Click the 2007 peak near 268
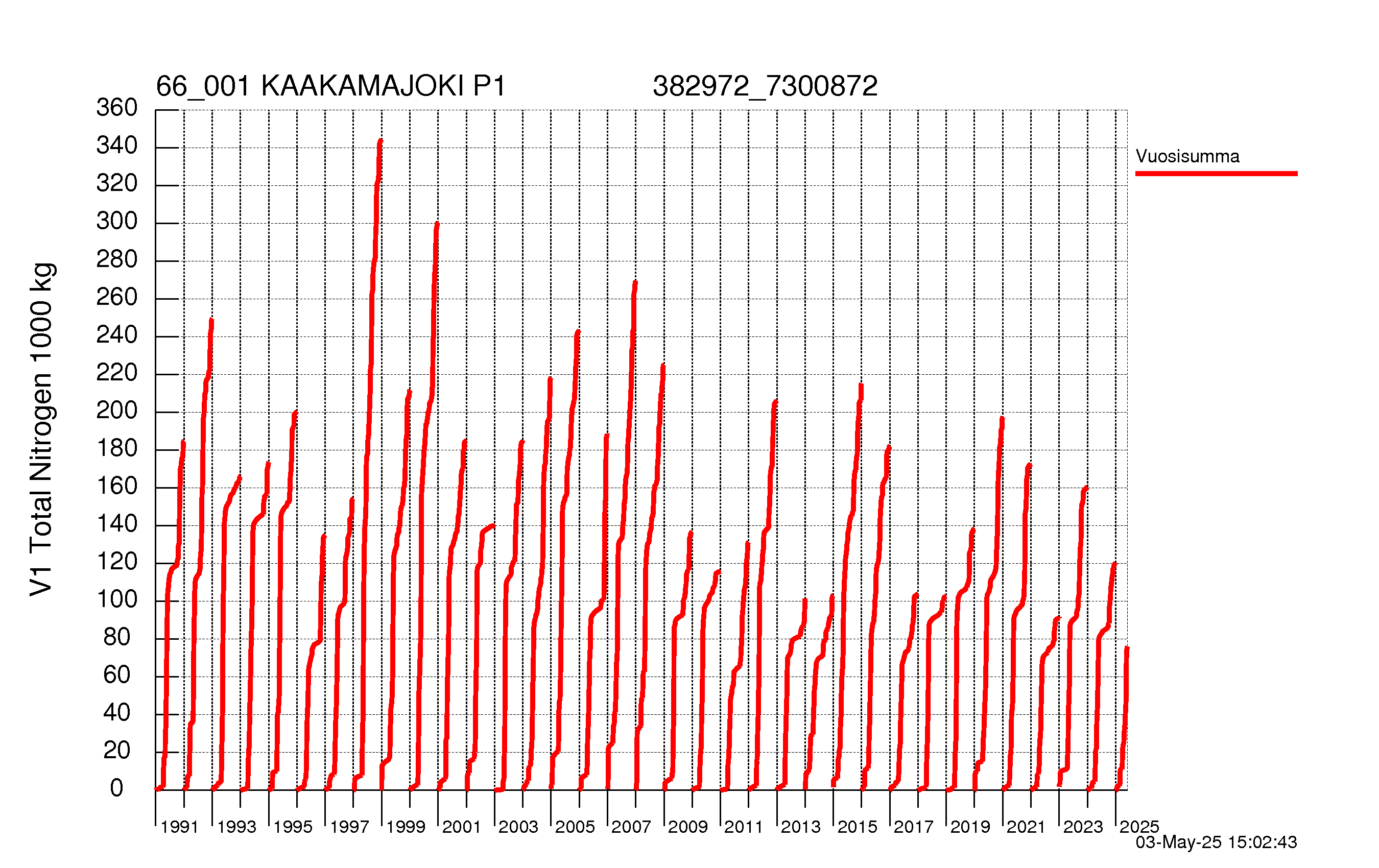 (634, 283)
